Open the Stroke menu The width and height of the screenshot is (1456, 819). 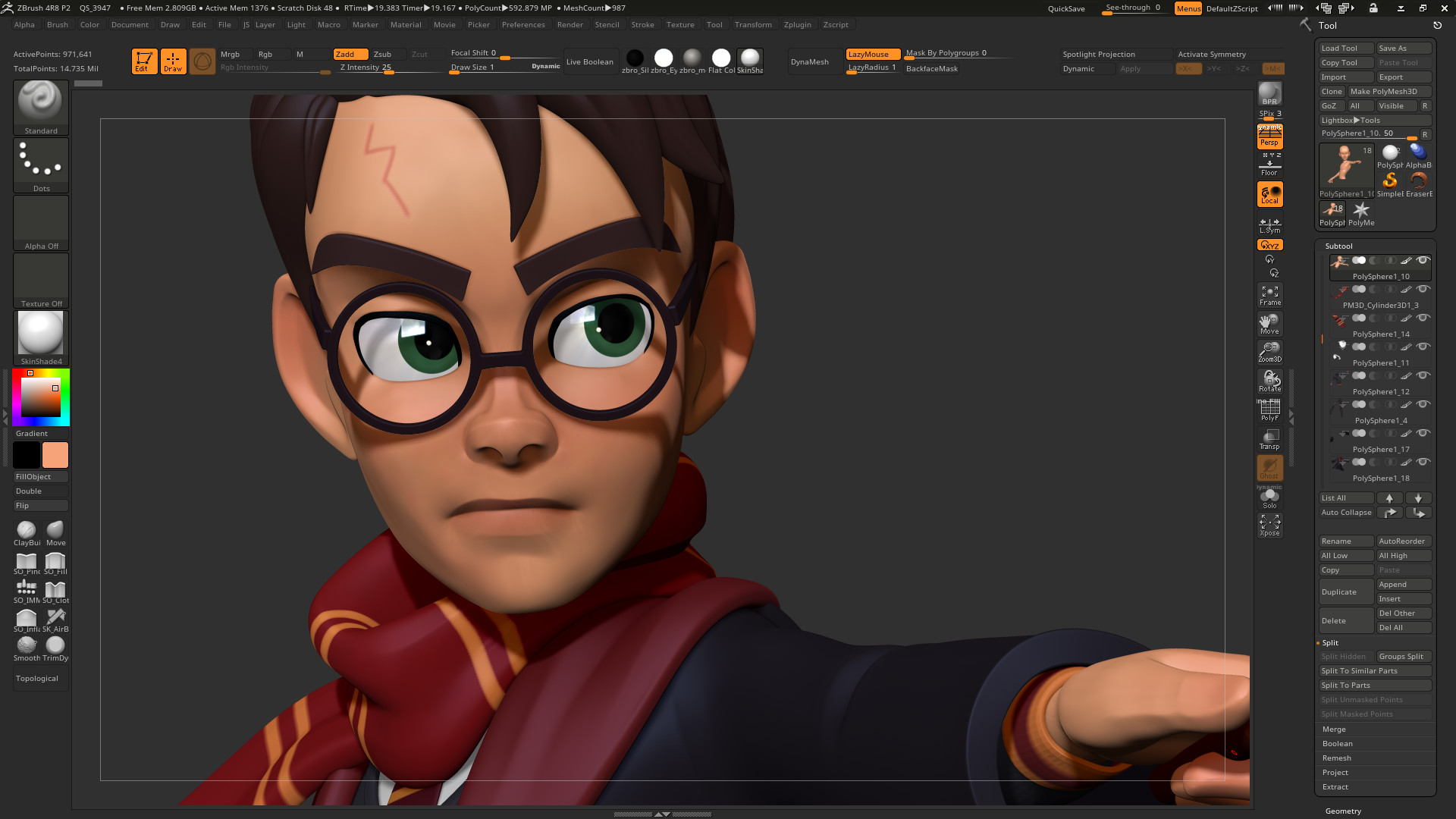tap(642, 24)
